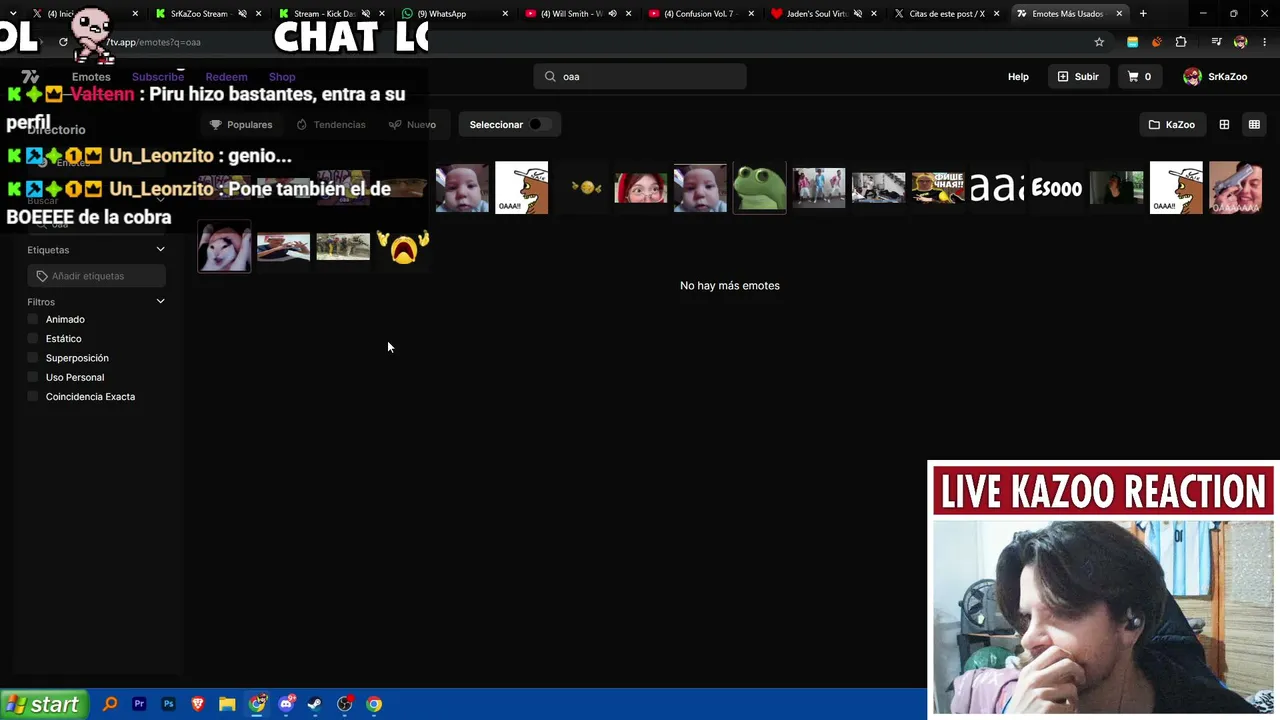Open a new browser tab
1280x720 pixels.
(x=1143, y=14)
